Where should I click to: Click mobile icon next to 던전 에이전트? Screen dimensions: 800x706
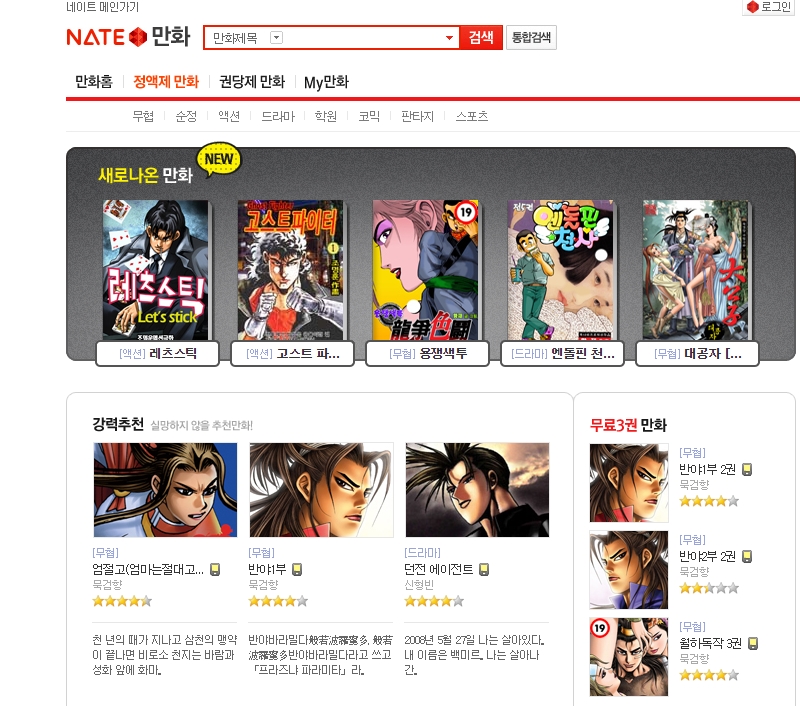tap(484, 569)
